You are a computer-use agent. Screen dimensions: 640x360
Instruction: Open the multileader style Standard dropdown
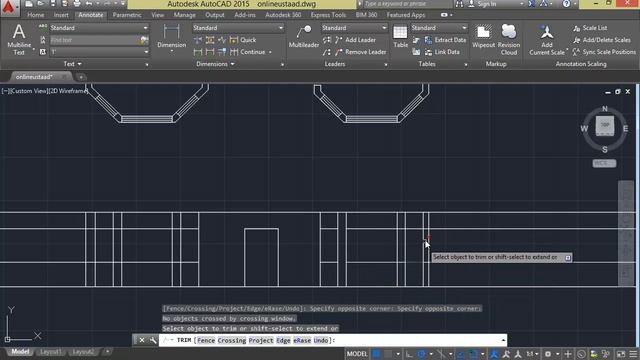click(x=354, y=28)
